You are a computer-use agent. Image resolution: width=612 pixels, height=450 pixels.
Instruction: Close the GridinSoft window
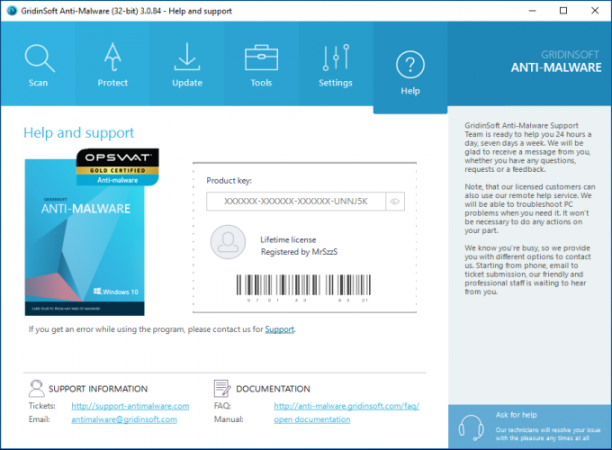(x=595, y=11)
